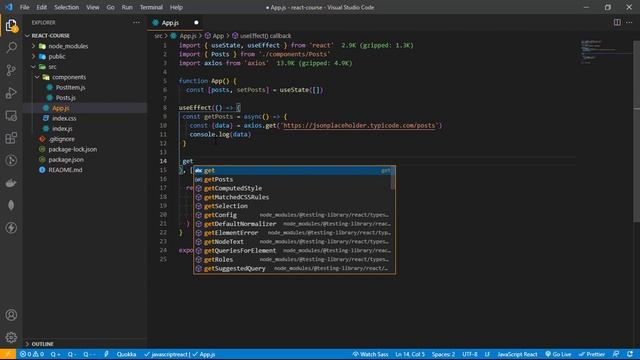
Task: Open the Accounts icon
Action: coord(11,315)
